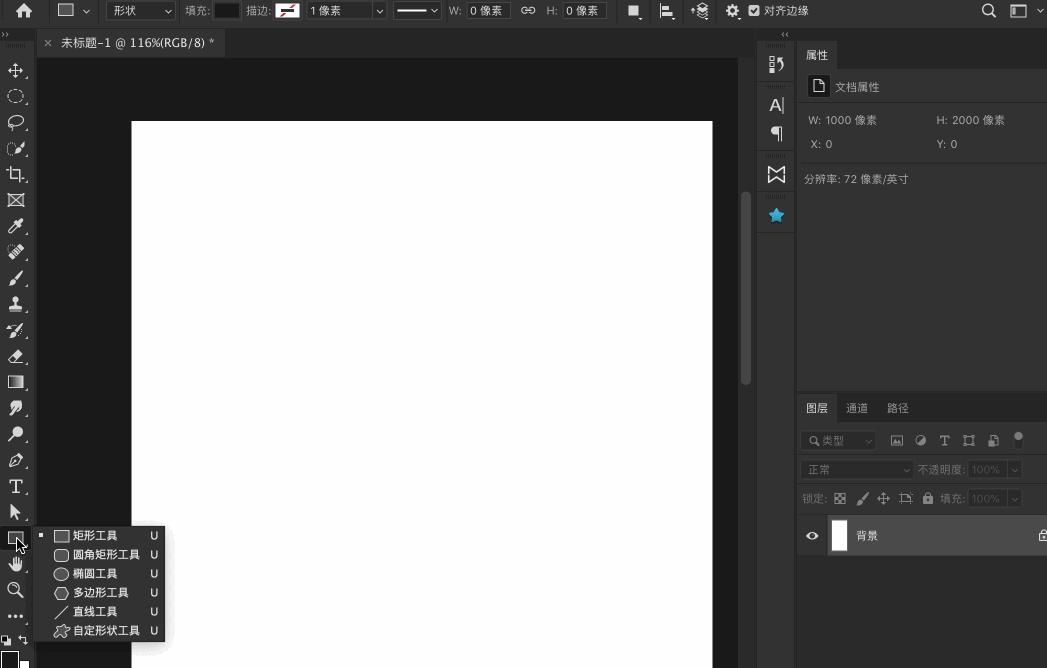Image resolution: width=1047 pixels, height=668 pixels.
Task: Hide the 背景 layer with the eye toggle
Action: 812,535
